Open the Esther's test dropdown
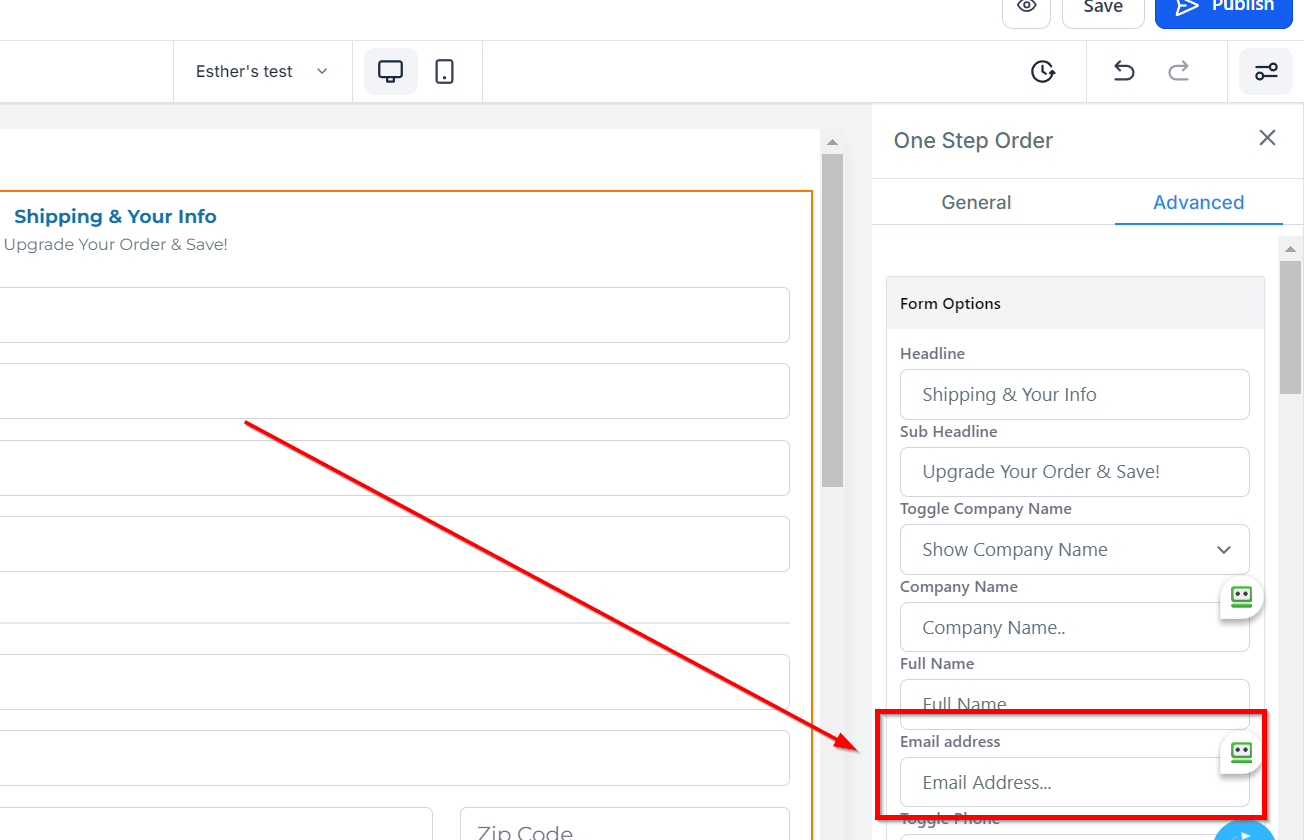 point(262,71)
